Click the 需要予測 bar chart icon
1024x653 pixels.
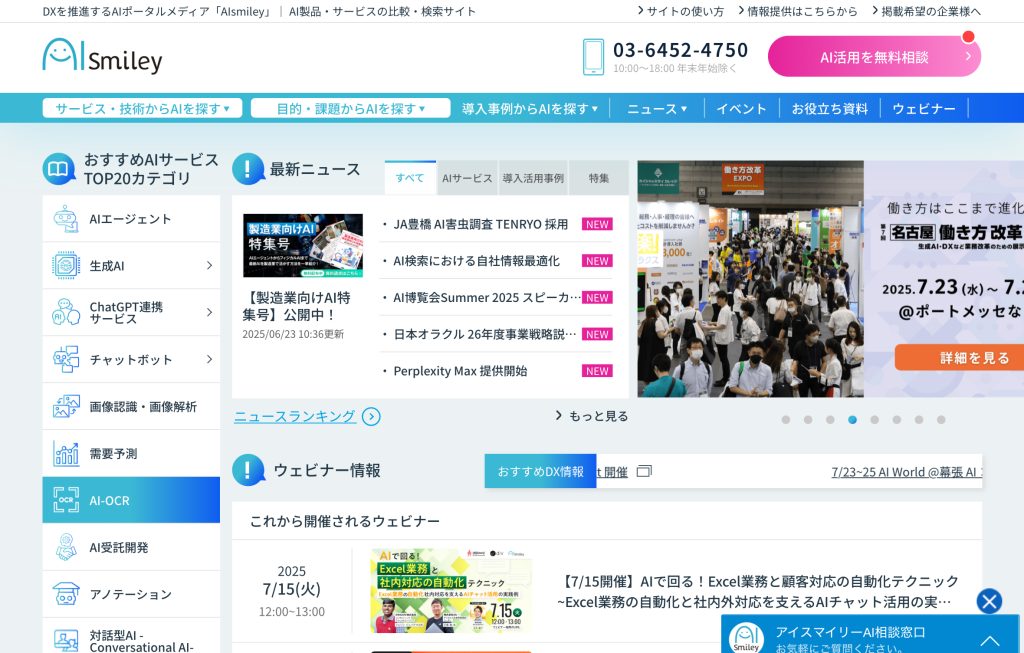click(66, 453)
